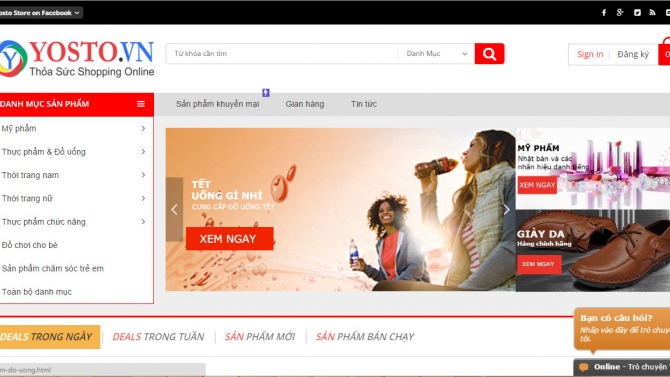Image resolution: width=670 pixels, height=377 pixels.
Task: Click the Online chat bubble icon
Action: click(584, 367)
